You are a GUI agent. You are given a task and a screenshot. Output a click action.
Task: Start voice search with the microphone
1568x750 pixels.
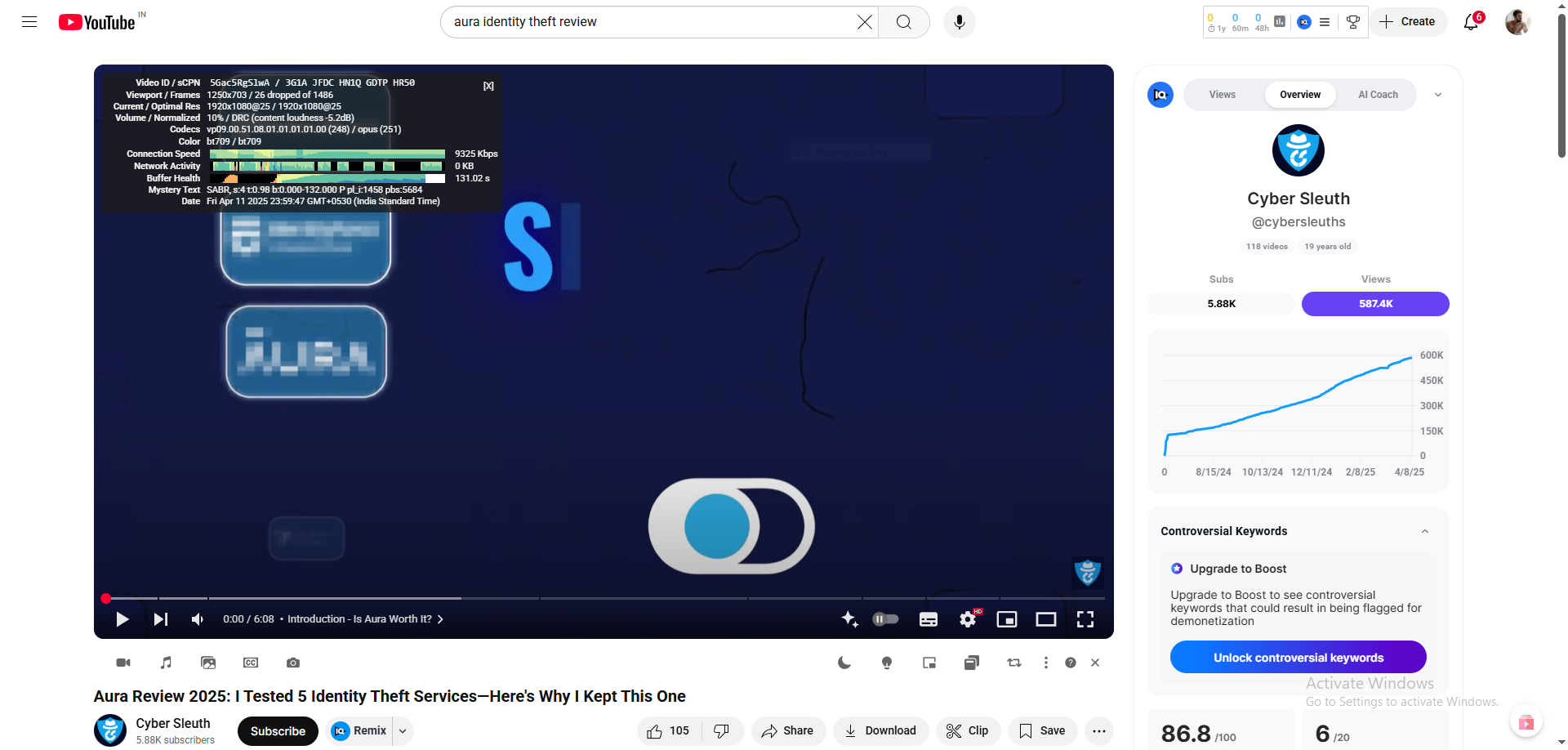[x=960, y=22]
